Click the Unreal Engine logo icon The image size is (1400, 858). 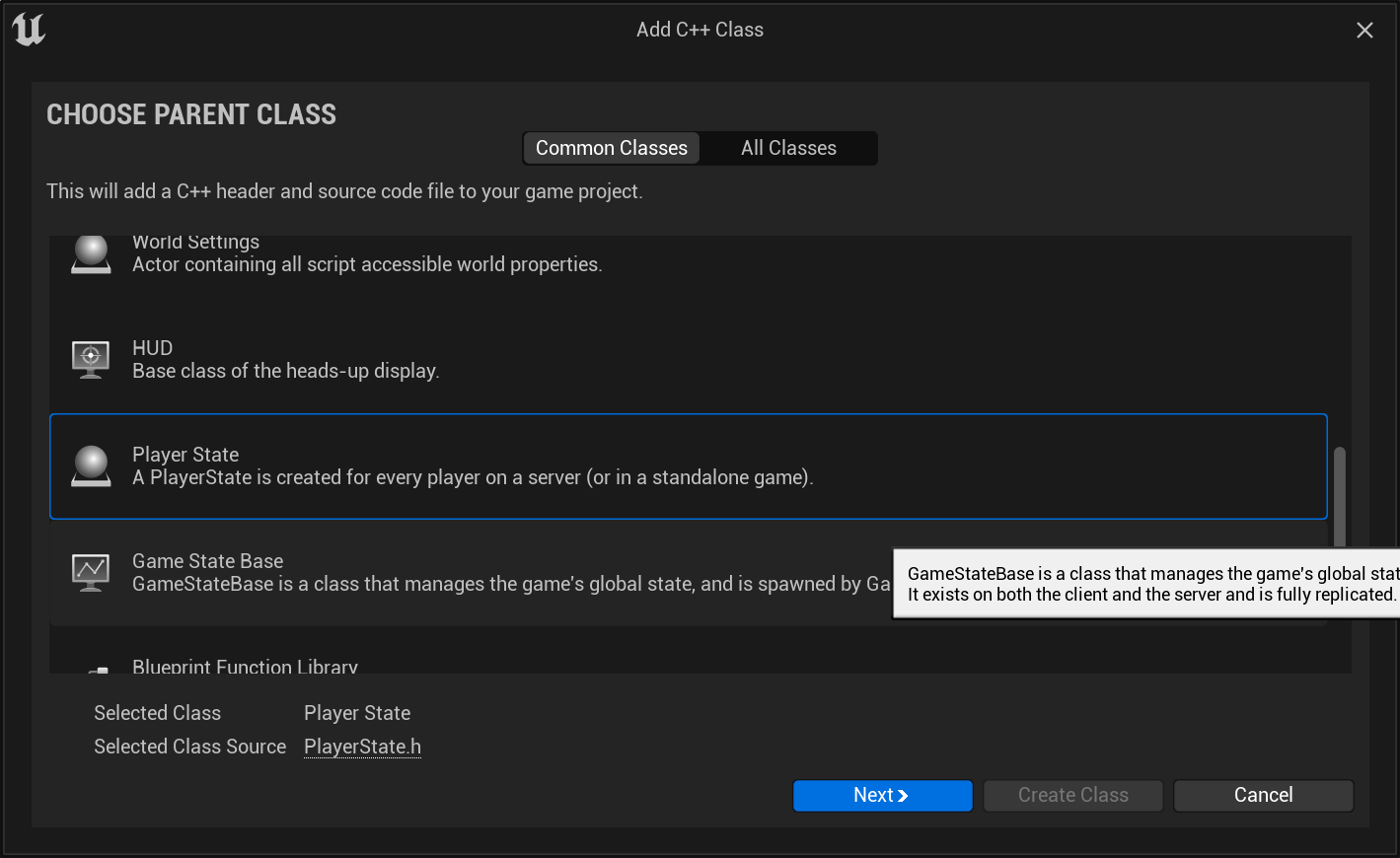pyautogui.click(x=29, y=30)
